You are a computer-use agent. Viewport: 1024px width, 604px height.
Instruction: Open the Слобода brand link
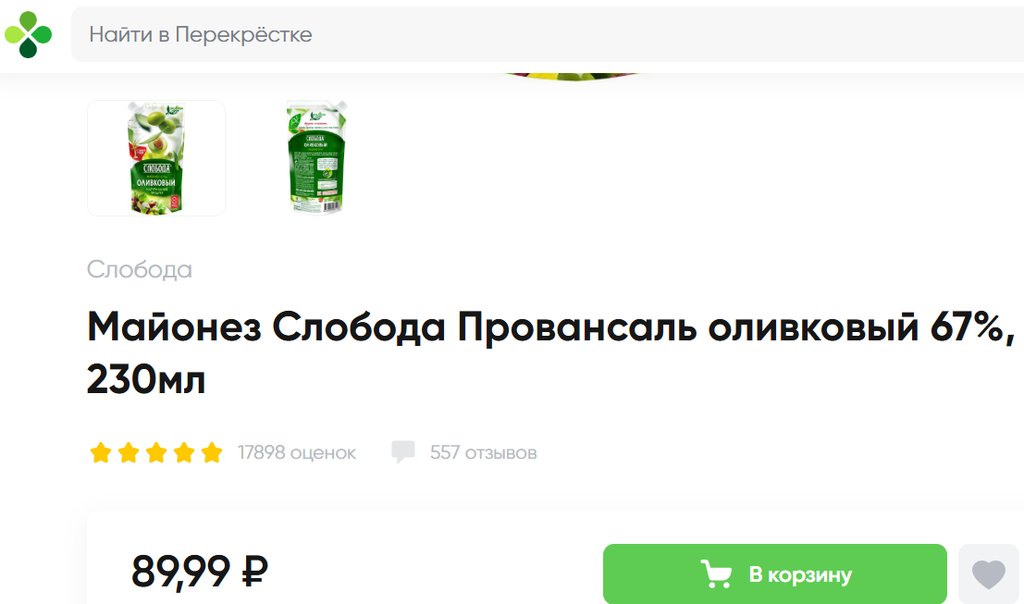pyautogui.click(x=139, y=269)
